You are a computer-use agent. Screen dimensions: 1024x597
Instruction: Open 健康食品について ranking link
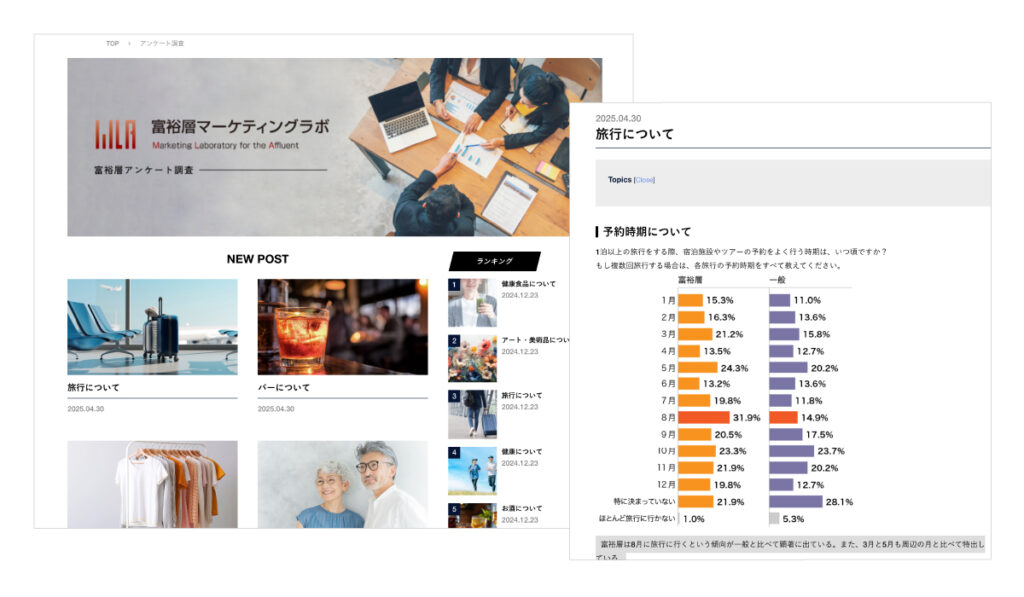528,284
